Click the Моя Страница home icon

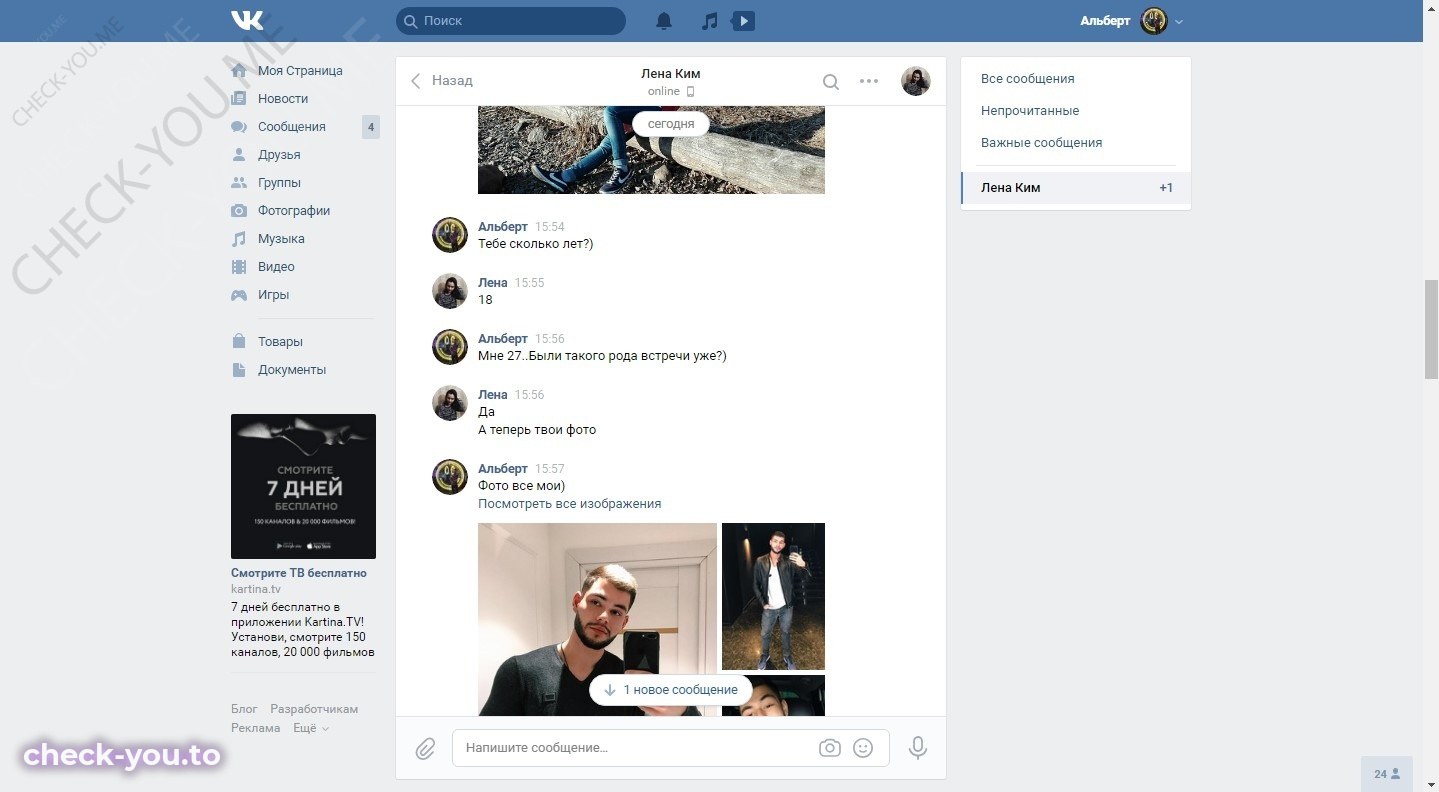[x=239, y=71]
